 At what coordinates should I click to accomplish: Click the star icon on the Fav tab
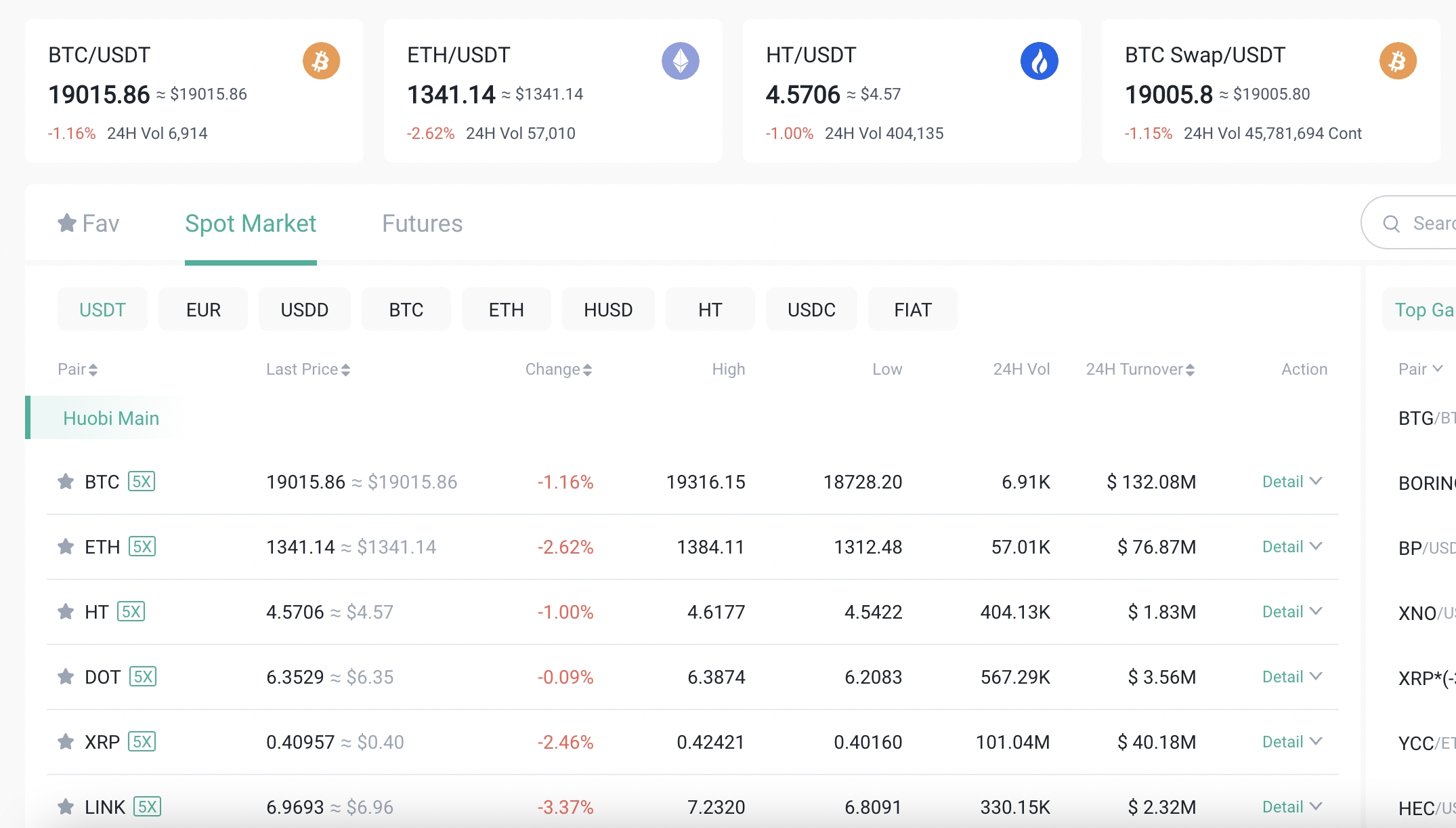click(66, 223)
